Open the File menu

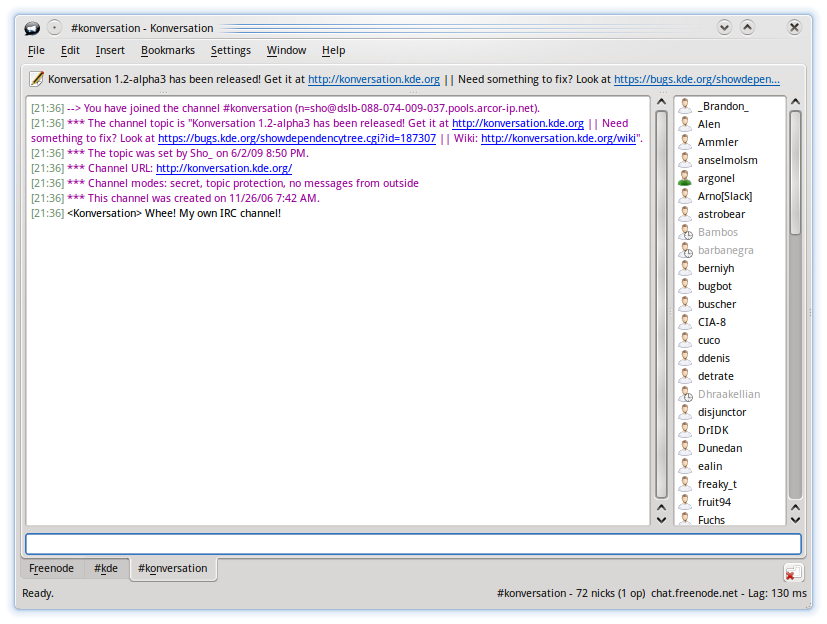click(36, 50)
